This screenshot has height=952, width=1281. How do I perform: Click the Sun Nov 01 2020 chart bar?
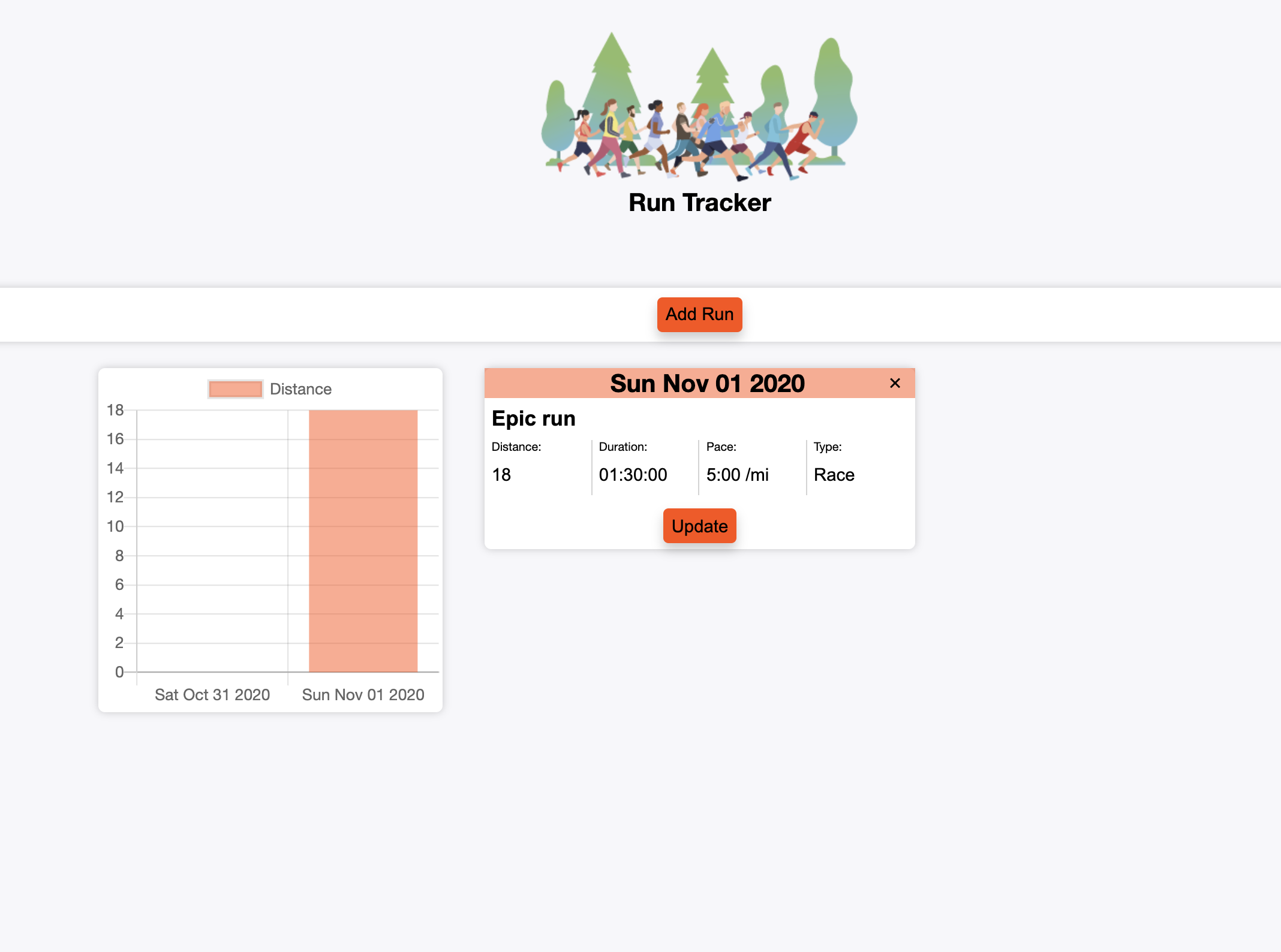[363, 541]
